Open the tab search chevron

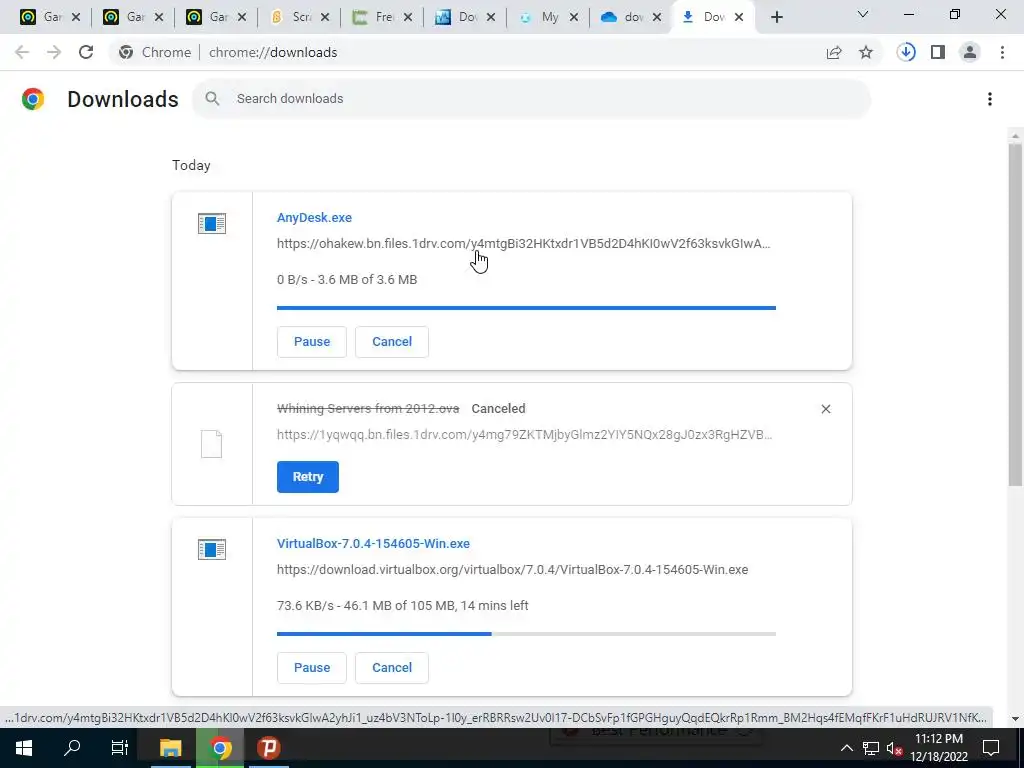pyautogui.click(x=863, y=14)
